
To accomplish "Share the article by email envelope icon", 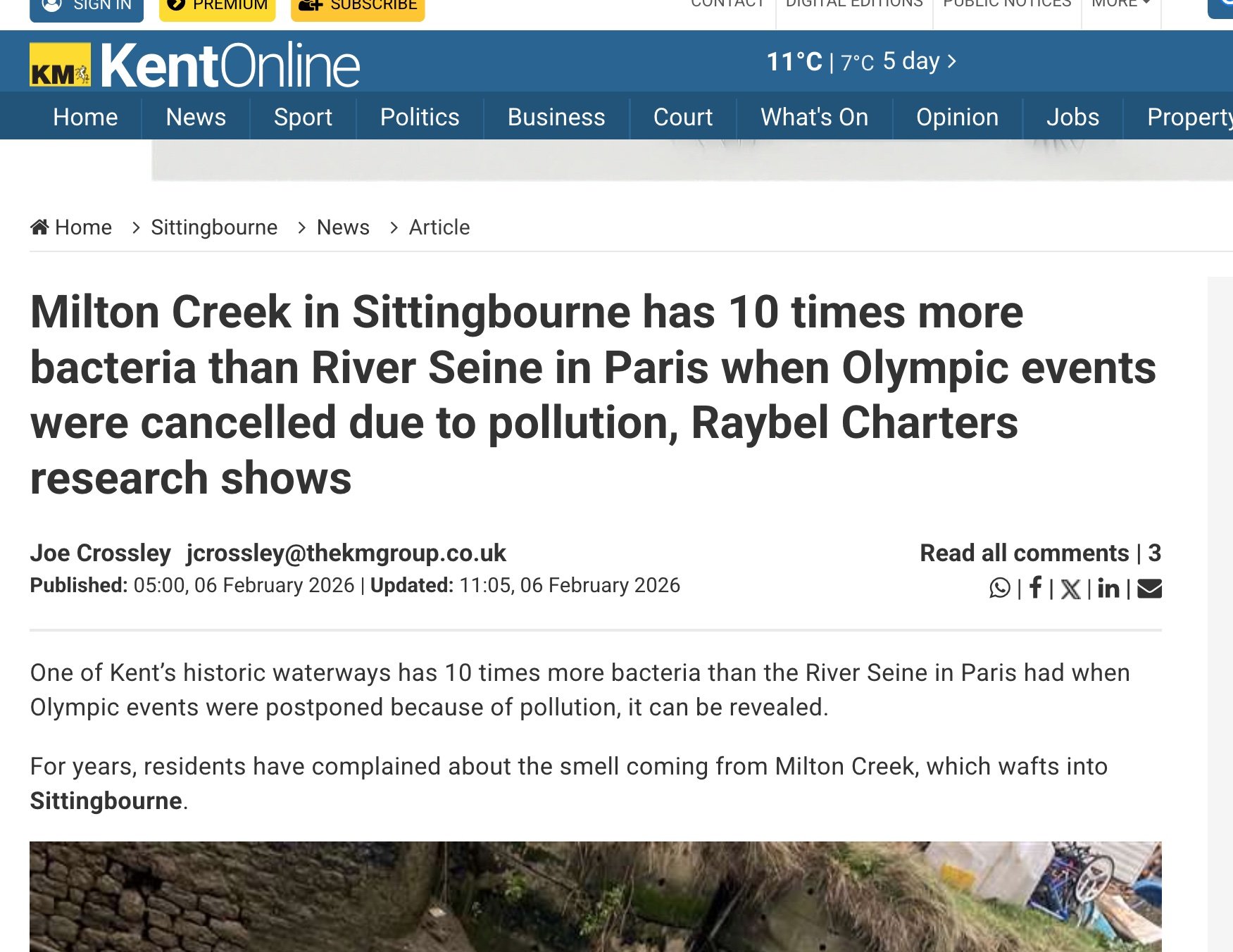I will (x=1149, y=589).
